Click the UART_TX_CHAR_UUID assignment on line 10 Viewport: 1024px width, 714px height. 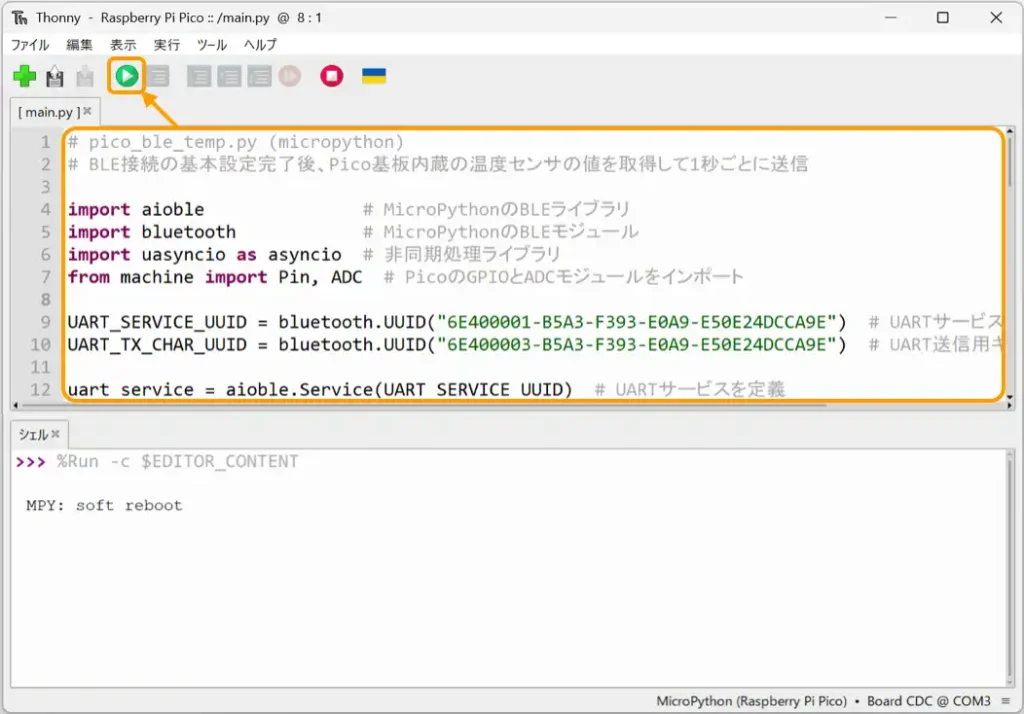click(x=456, y=344)
